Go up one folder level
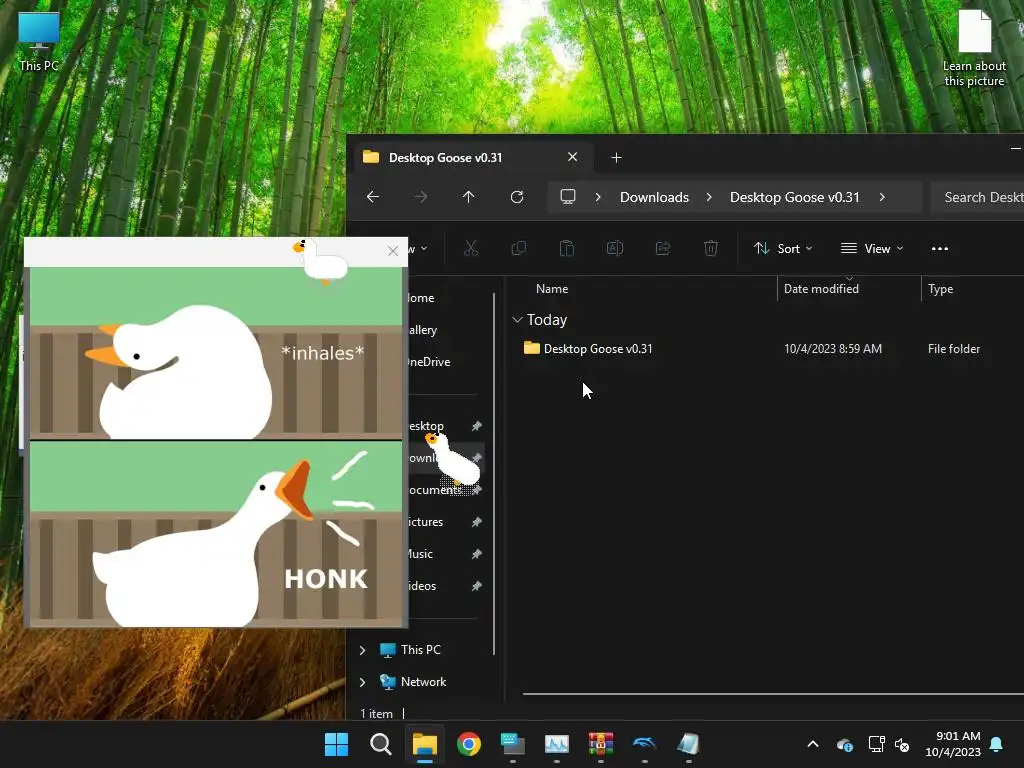Image resolution: width=1024 pixels, height=768 pixels. pyautogui.click(x=468, y=197)
